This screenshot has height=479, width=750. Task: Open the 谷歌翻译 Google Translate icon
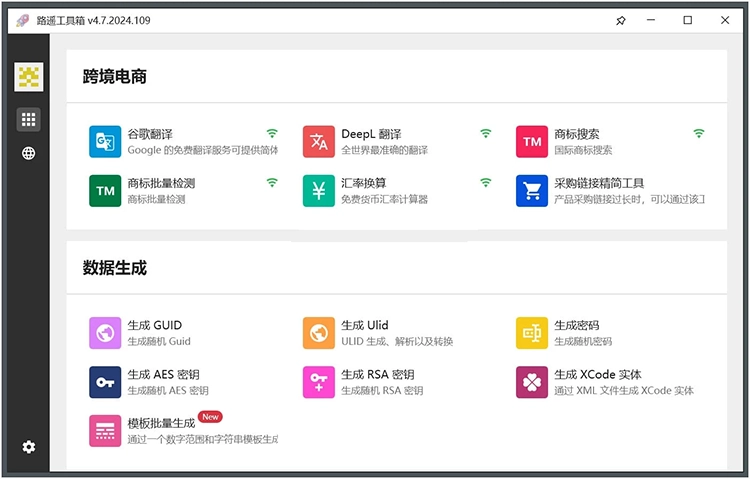pyautogui.click(x=105, y=142)
